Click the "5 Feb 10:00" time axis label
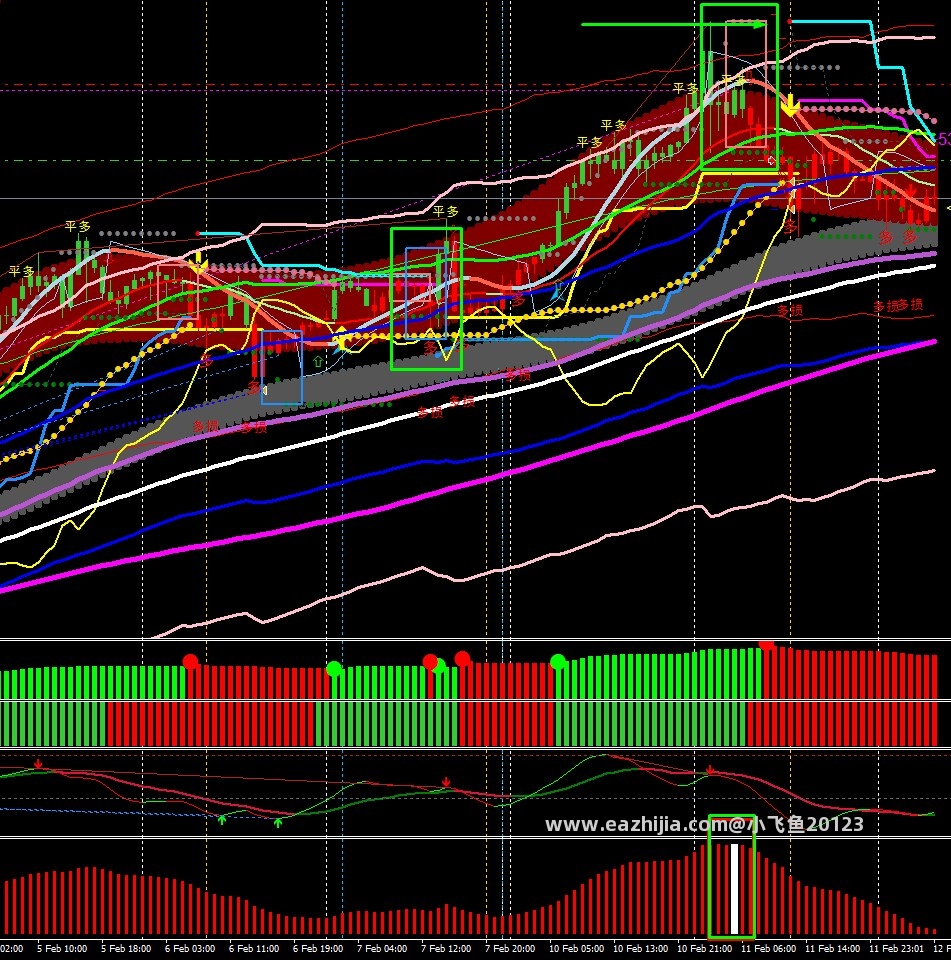The height and width of the screenshot is (960, 951). (62, 948)
